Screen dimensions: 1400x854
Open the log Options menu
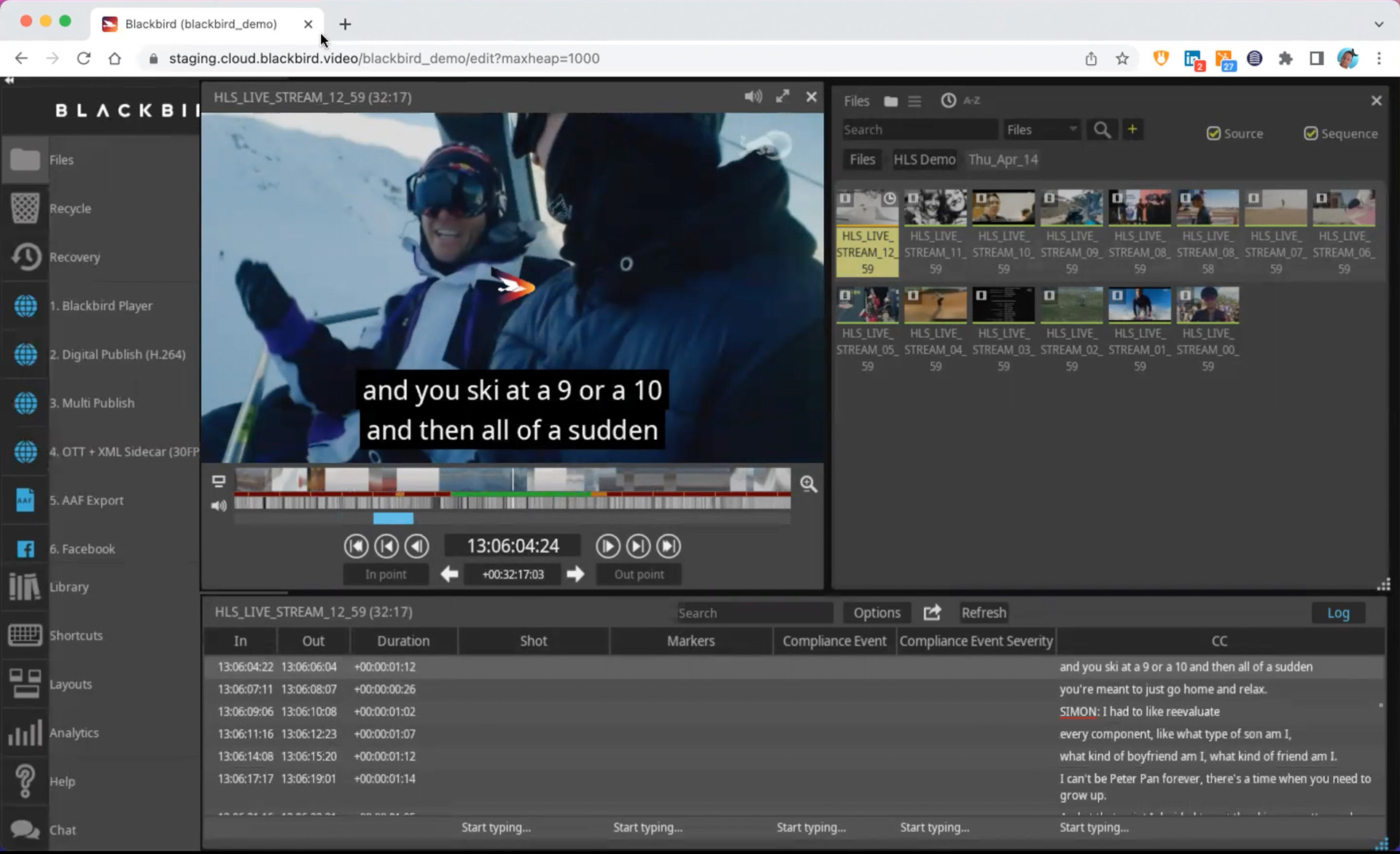pos(876,613)
